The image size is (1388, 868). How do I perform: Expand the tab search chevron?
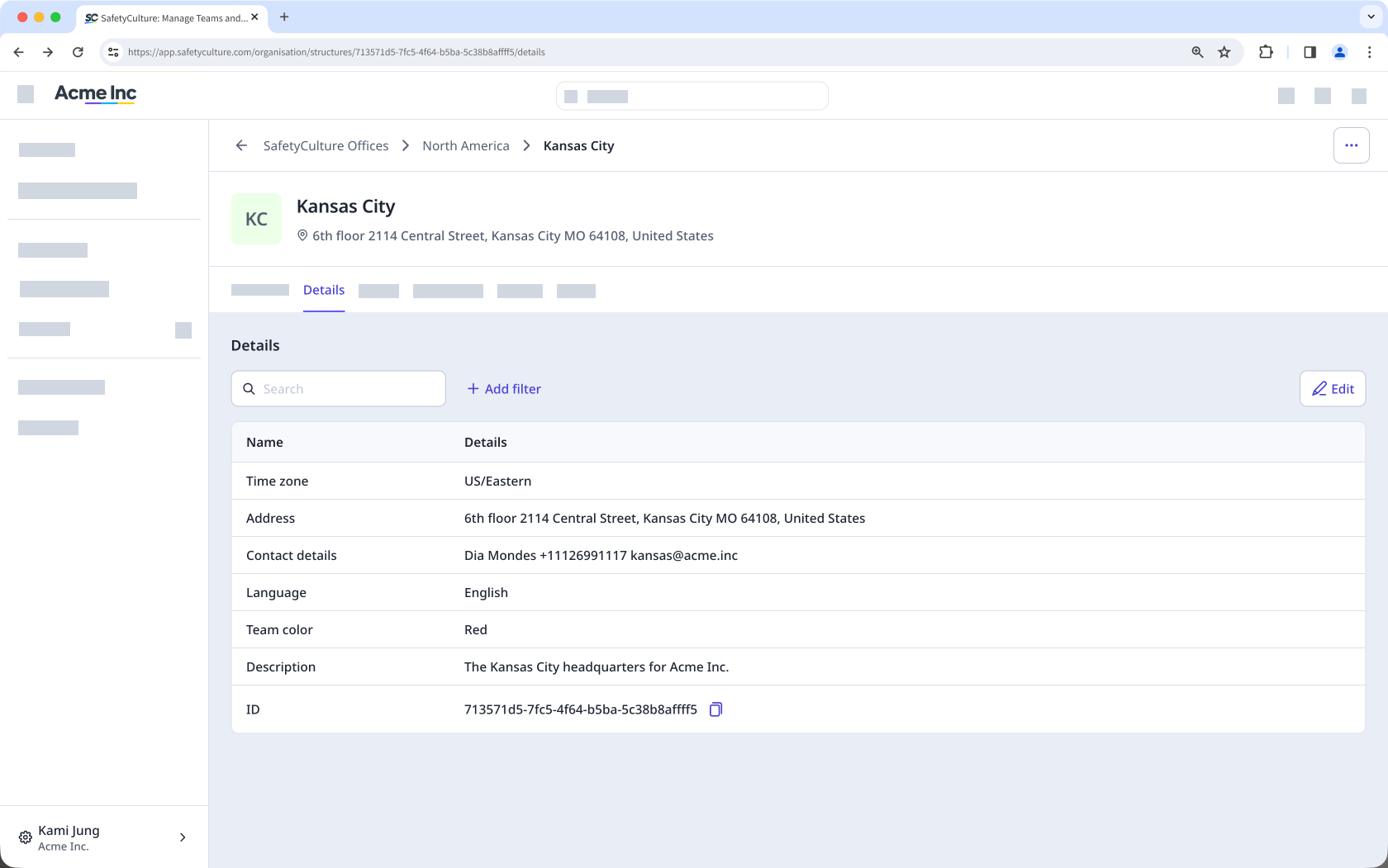click(x=1371, y=17)
